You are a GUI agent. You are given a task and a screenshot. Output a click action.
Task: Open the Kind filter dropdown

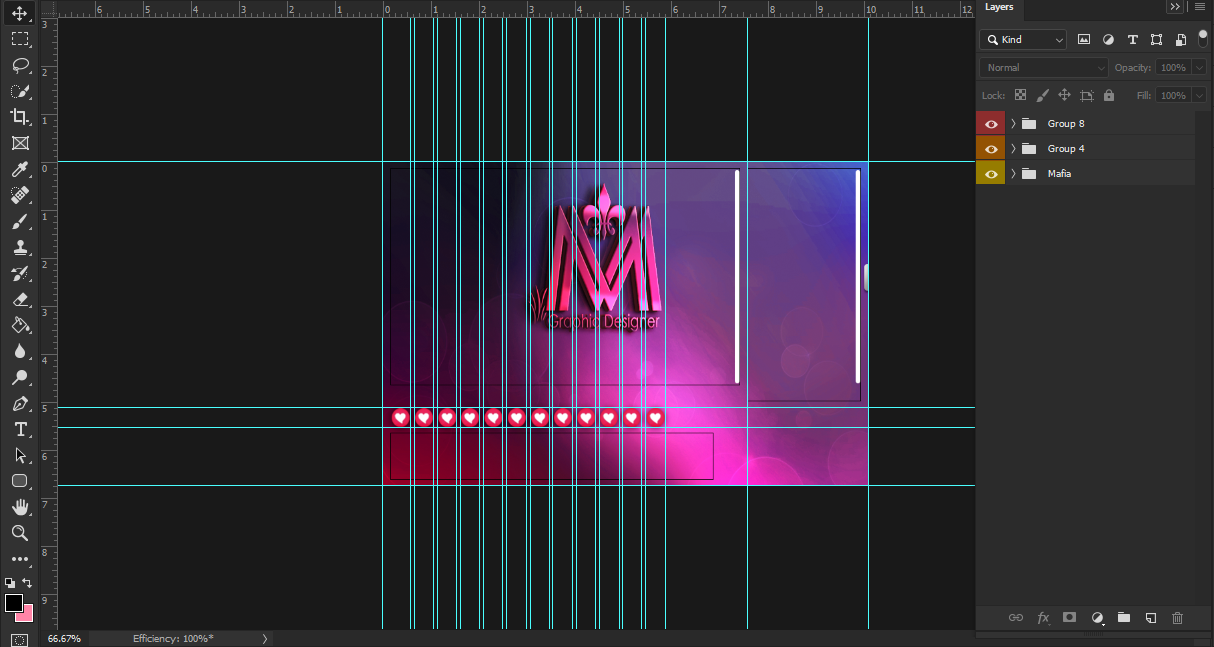tap(1022, 39)
